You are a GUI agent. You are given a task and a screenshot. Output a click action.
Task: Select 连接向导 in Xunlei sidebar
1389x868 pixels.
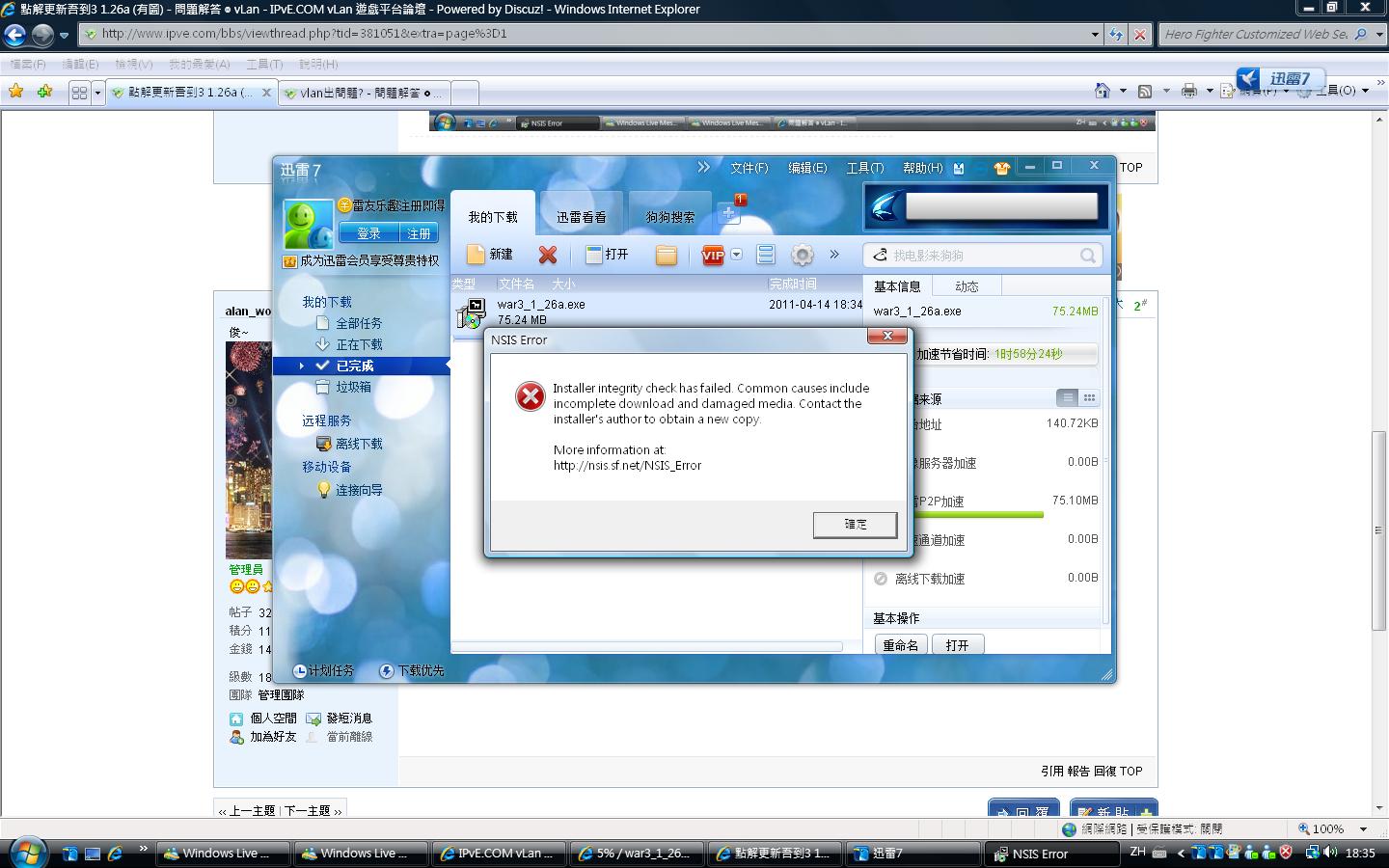pyautogui.click(x=359, y=490)
